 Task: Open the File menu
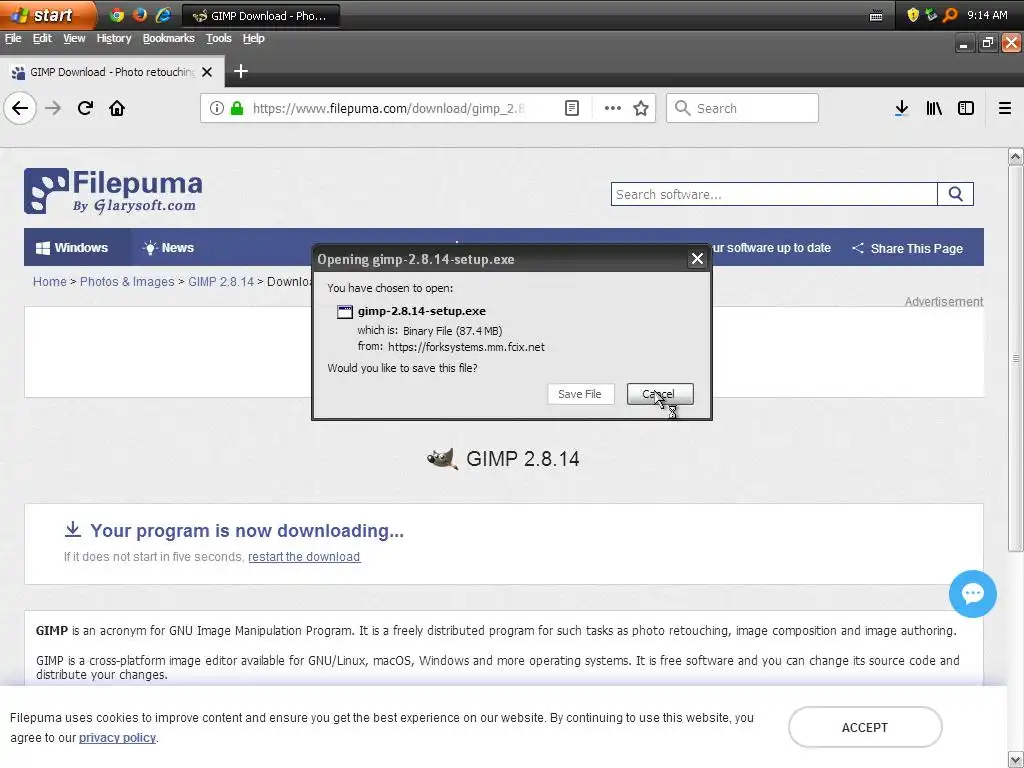coord(13,39)
